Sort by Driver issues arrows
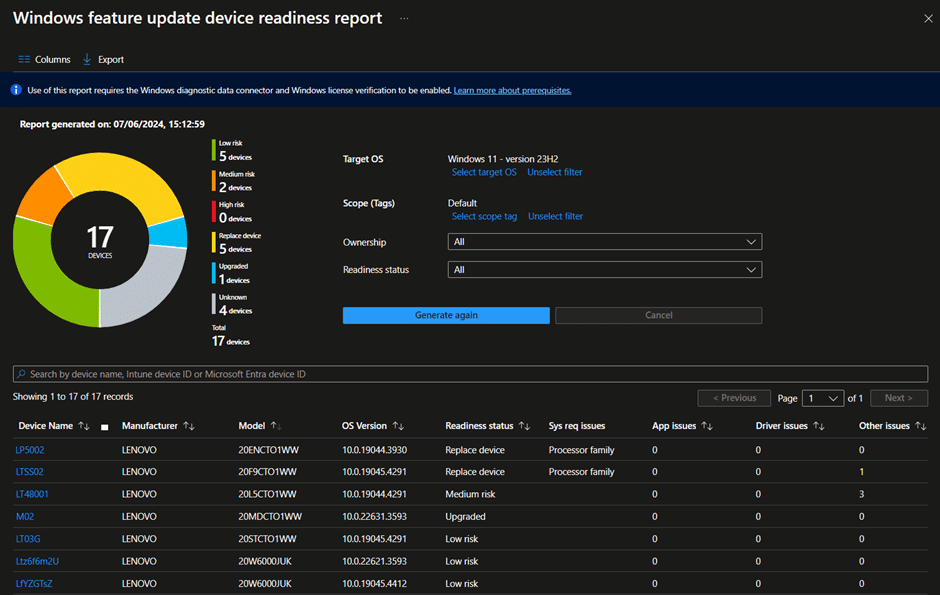This screenshot has width=940, height=595. 819,426
